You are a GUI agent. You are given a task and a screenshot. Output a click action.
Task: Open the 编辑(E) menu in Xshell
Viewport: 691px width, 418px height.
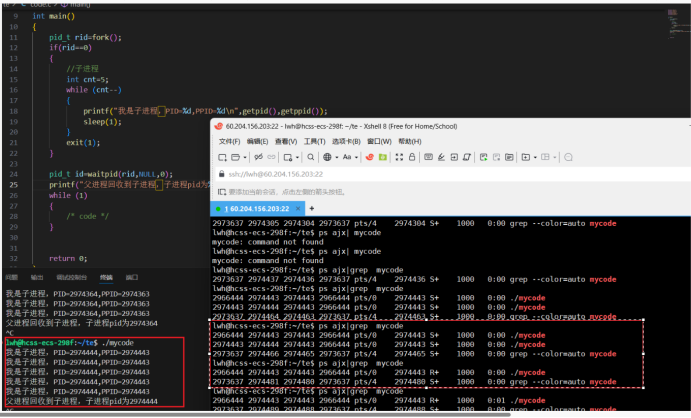(257, 141)
